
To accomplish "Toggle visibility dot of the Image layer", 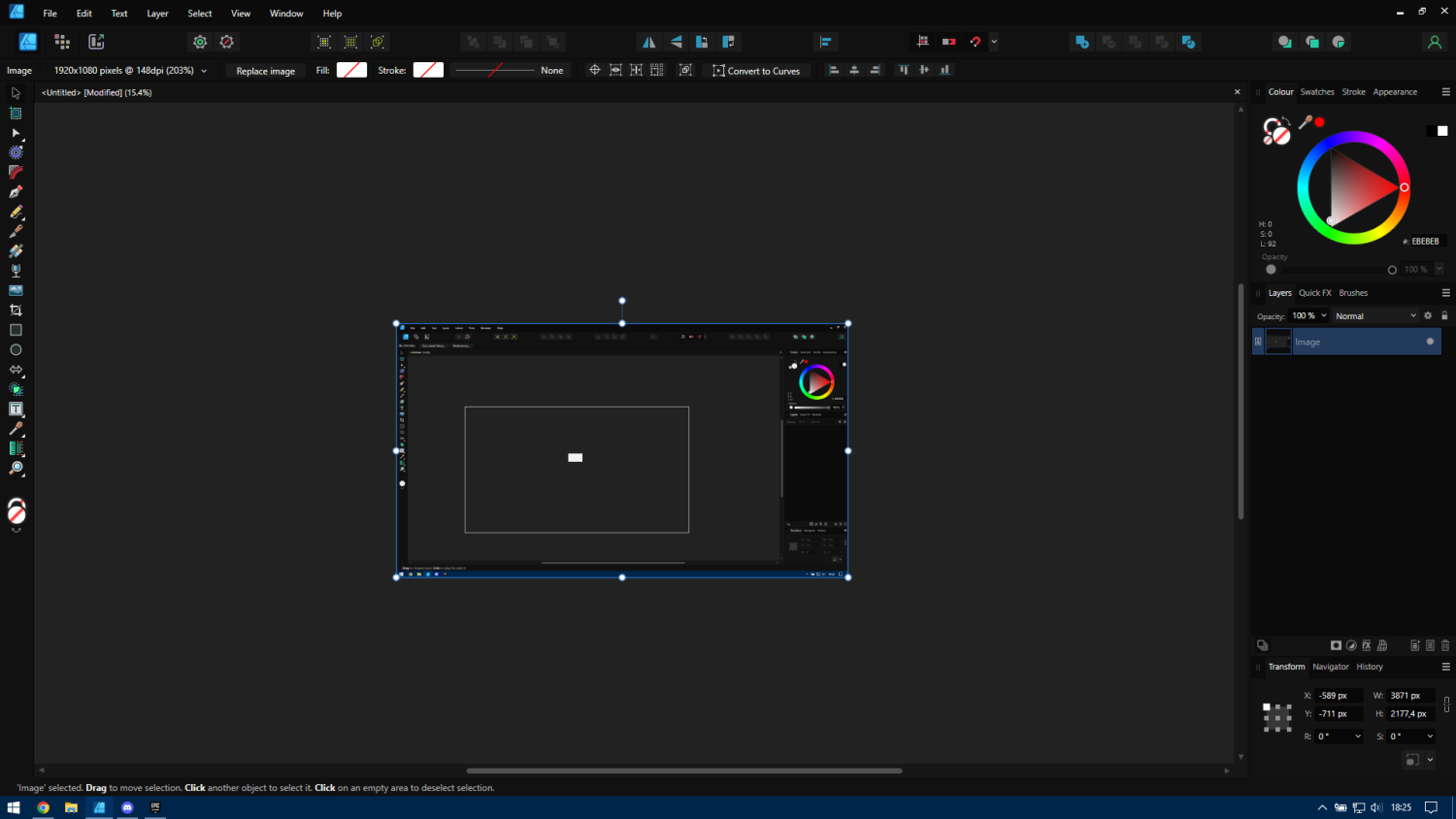I will pos(1430,342).
